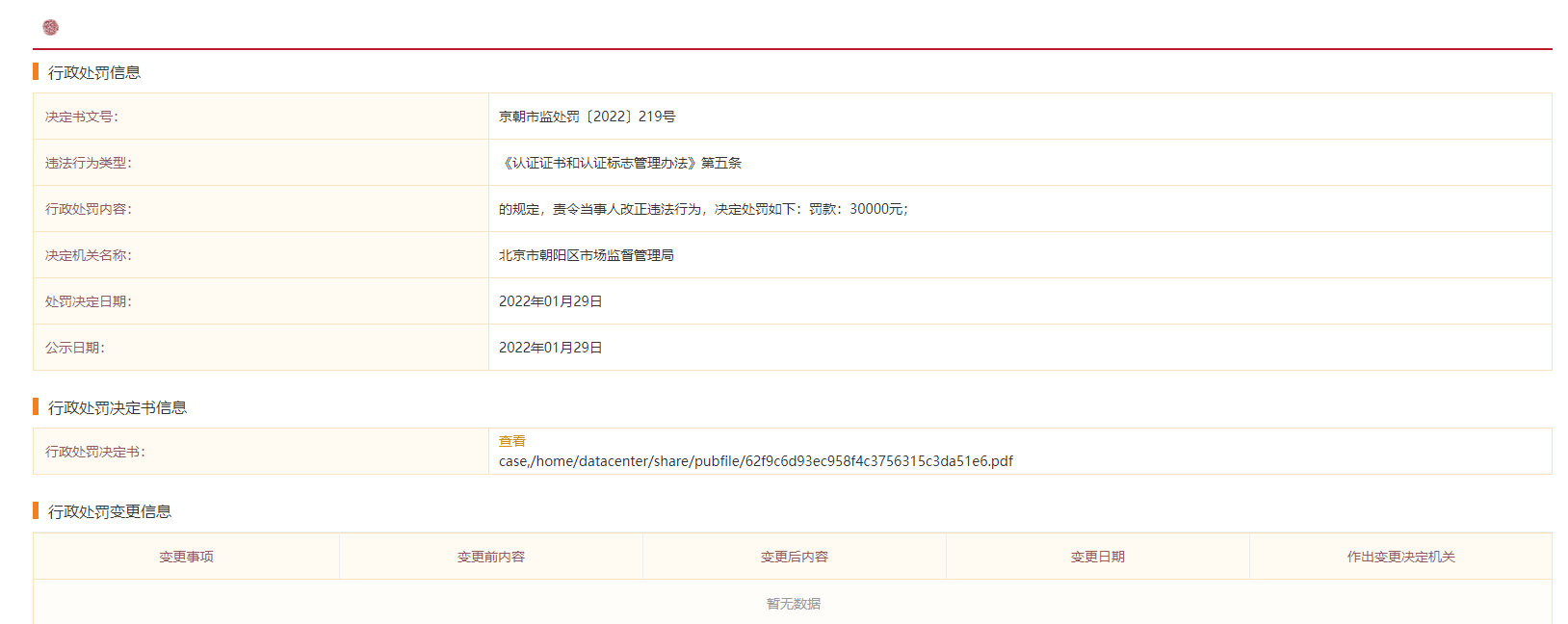The height and width of the screenshot is (624, 1568).
Task: Click the 公示日期 label cell
Action: [261, 348]
